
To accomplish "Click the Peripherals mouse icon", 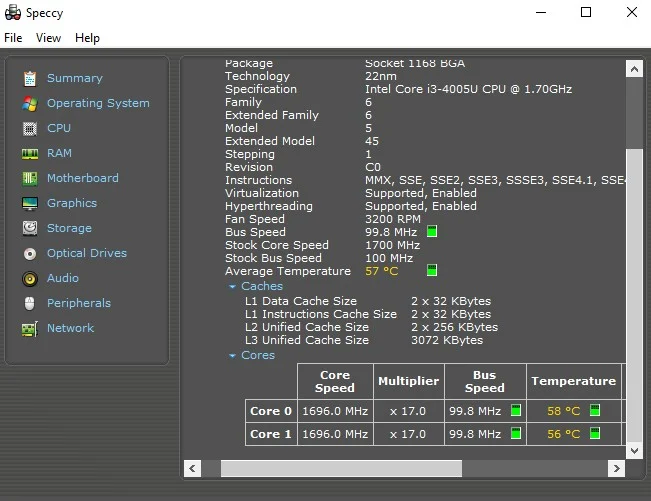I will pyautogui.click(x=29, y=303).
